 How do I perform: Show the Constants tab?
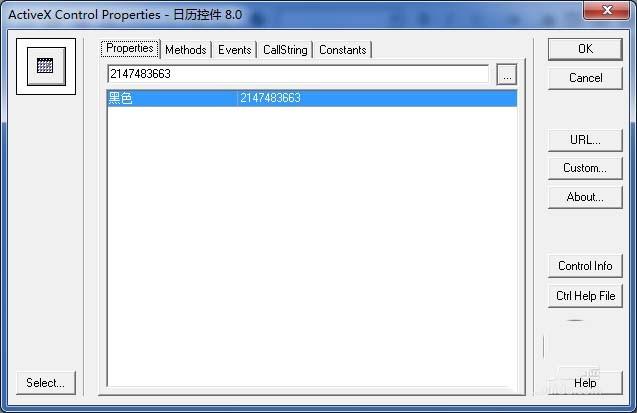[x=342, y=50]
